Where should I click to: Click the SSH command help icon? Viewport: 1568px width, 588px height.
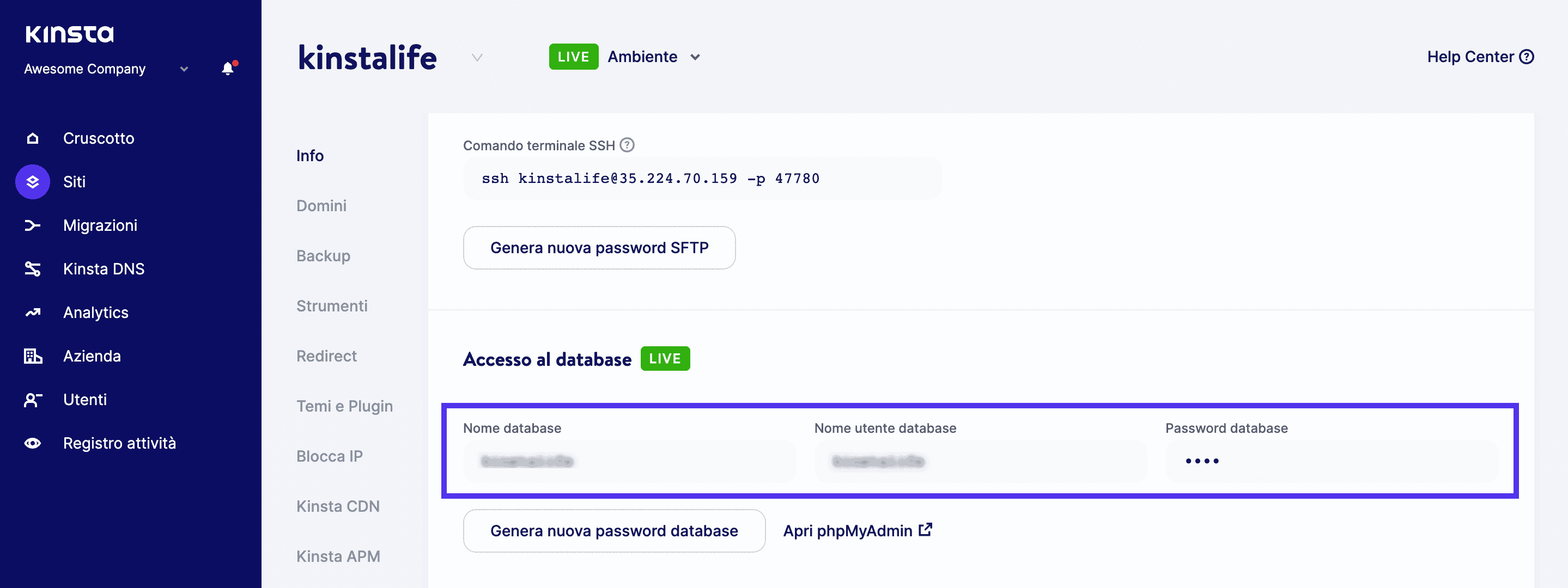[627, 145]
